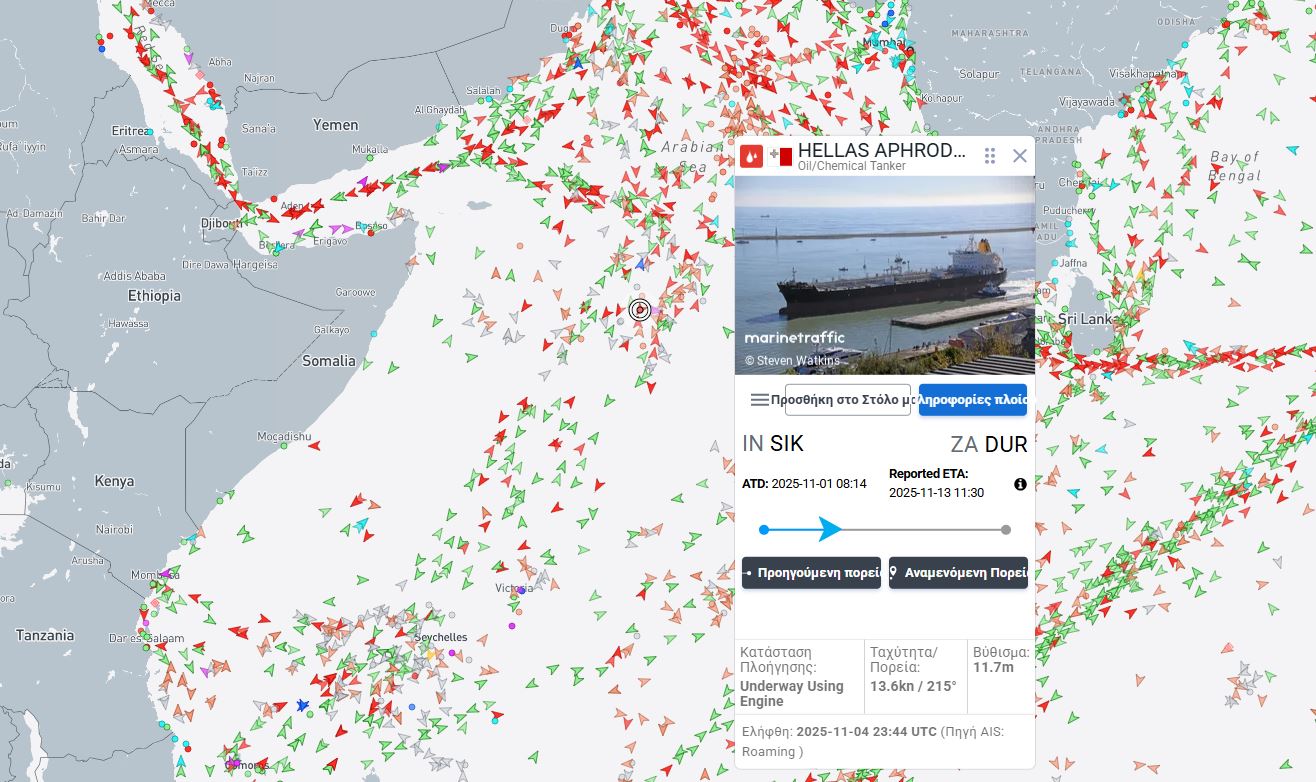Open the tanker ship photo

pos(884,275)
